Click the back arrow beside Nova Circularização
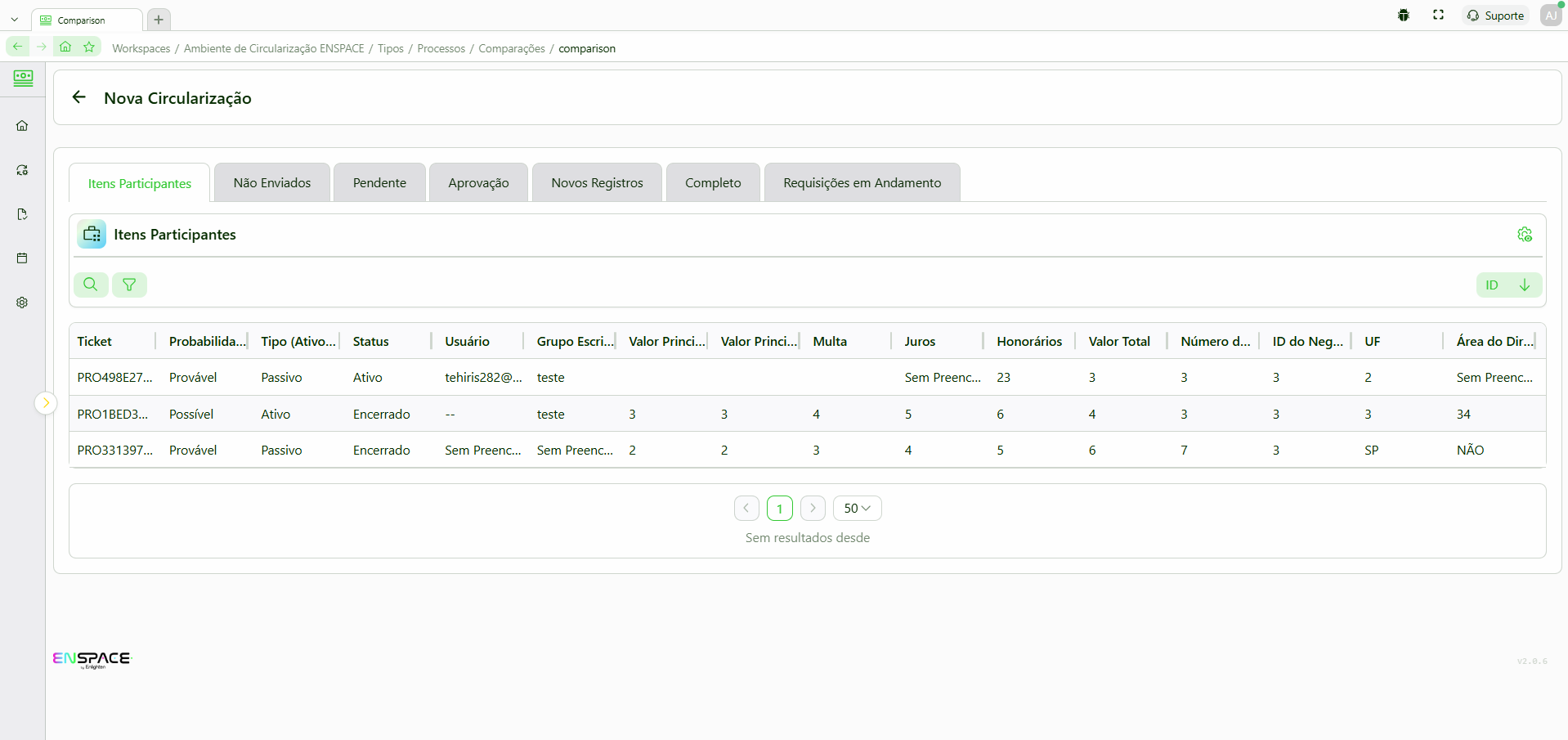The width and height of the screenshot is (1568, 740). tap(79, 97)
